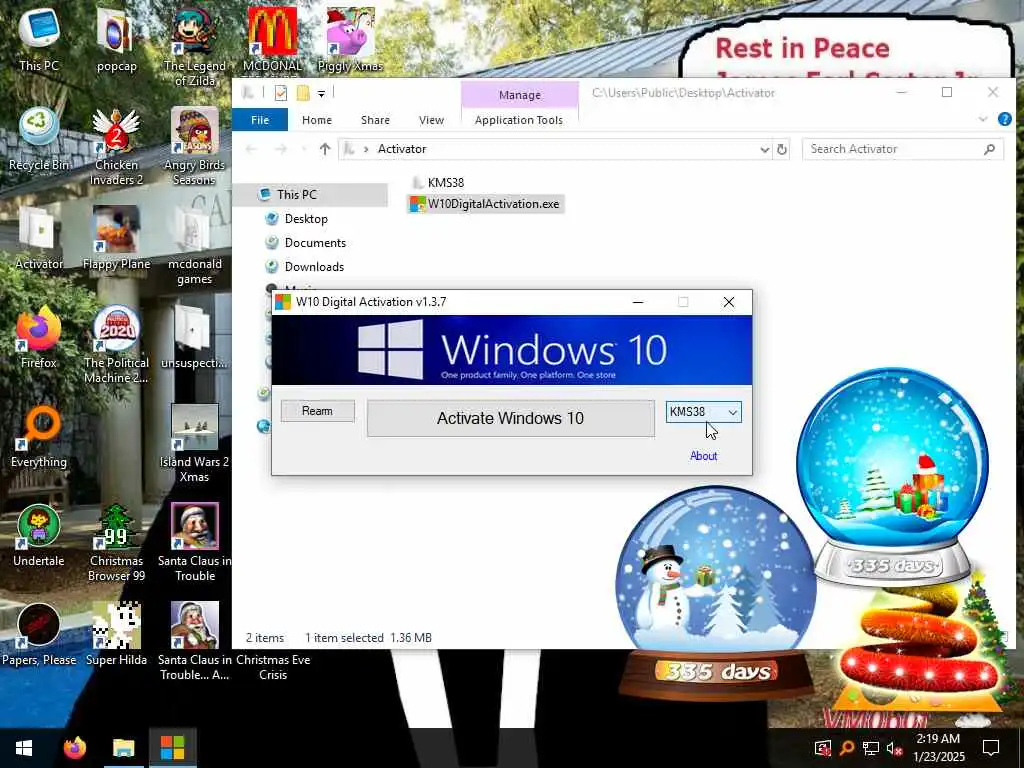Open the Recycle Bin
This screenshot has width=1024, height=768.
tap(39, 138)
